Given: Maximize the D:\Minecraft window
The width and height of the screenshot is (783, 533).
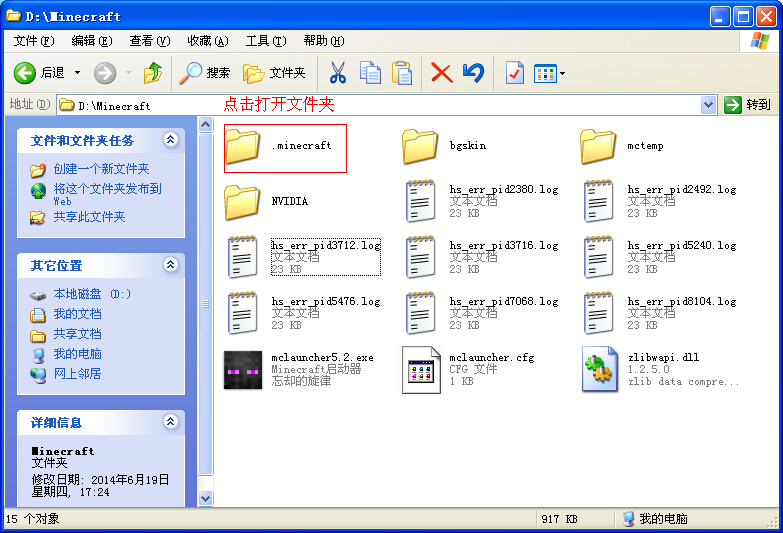Looking at the screenshot, I should (x=743, y=16).
